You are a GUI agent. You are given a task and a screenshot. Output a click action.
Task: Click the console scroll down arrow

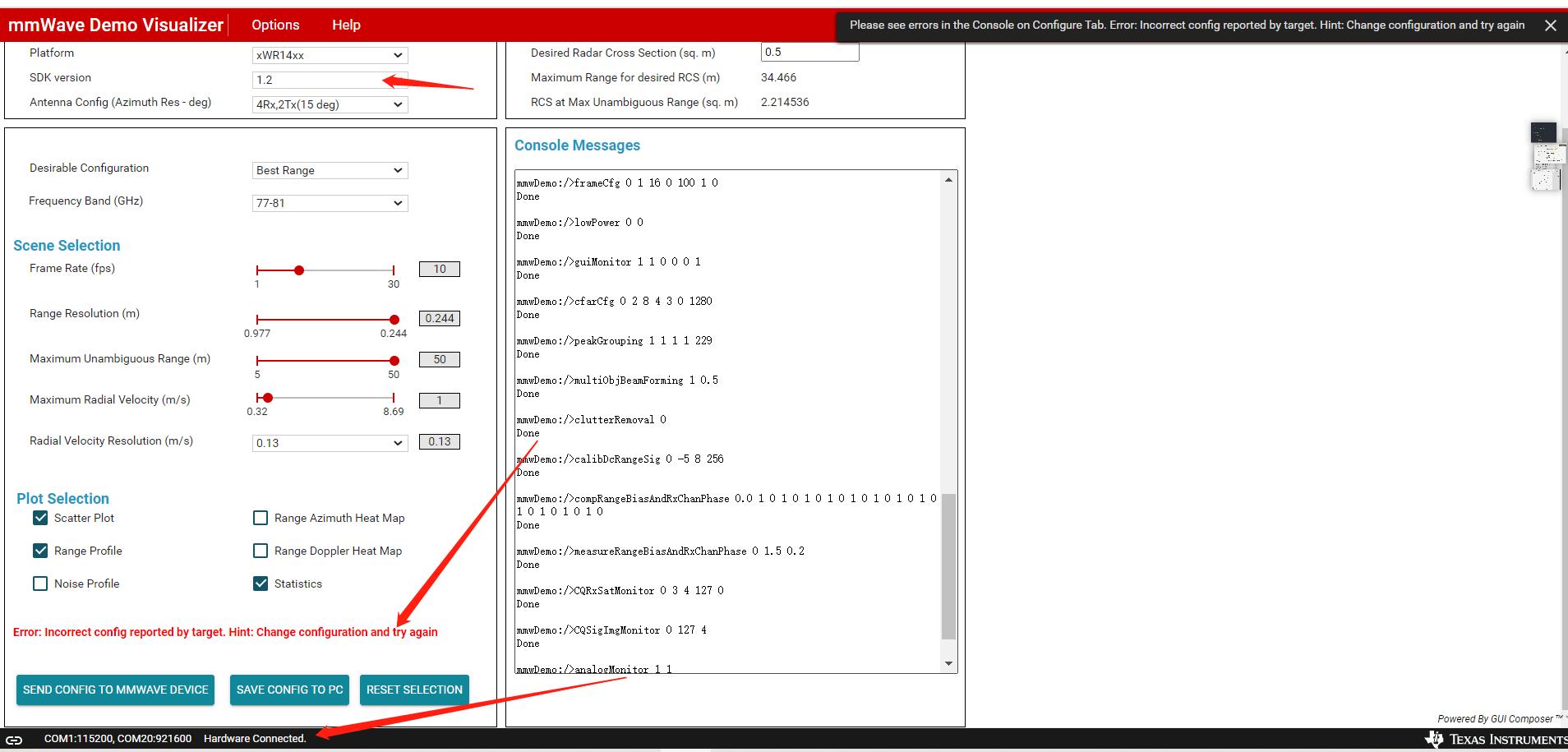pos(949,663)
